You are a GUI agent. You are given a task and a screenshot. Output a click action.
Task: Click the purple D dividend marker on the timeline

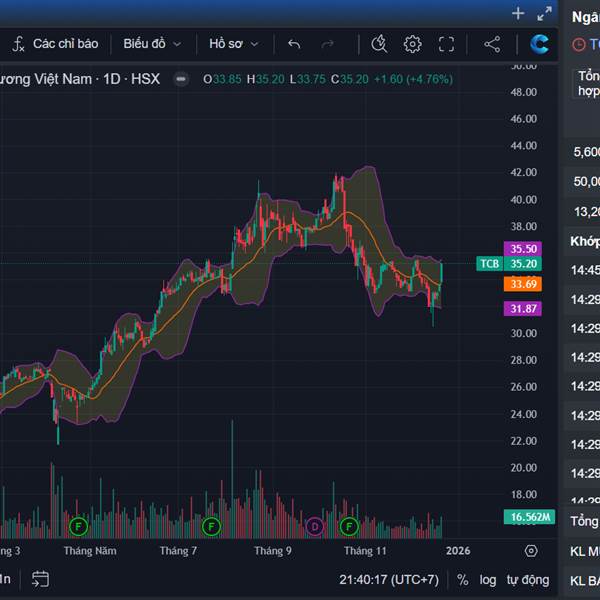315,526
